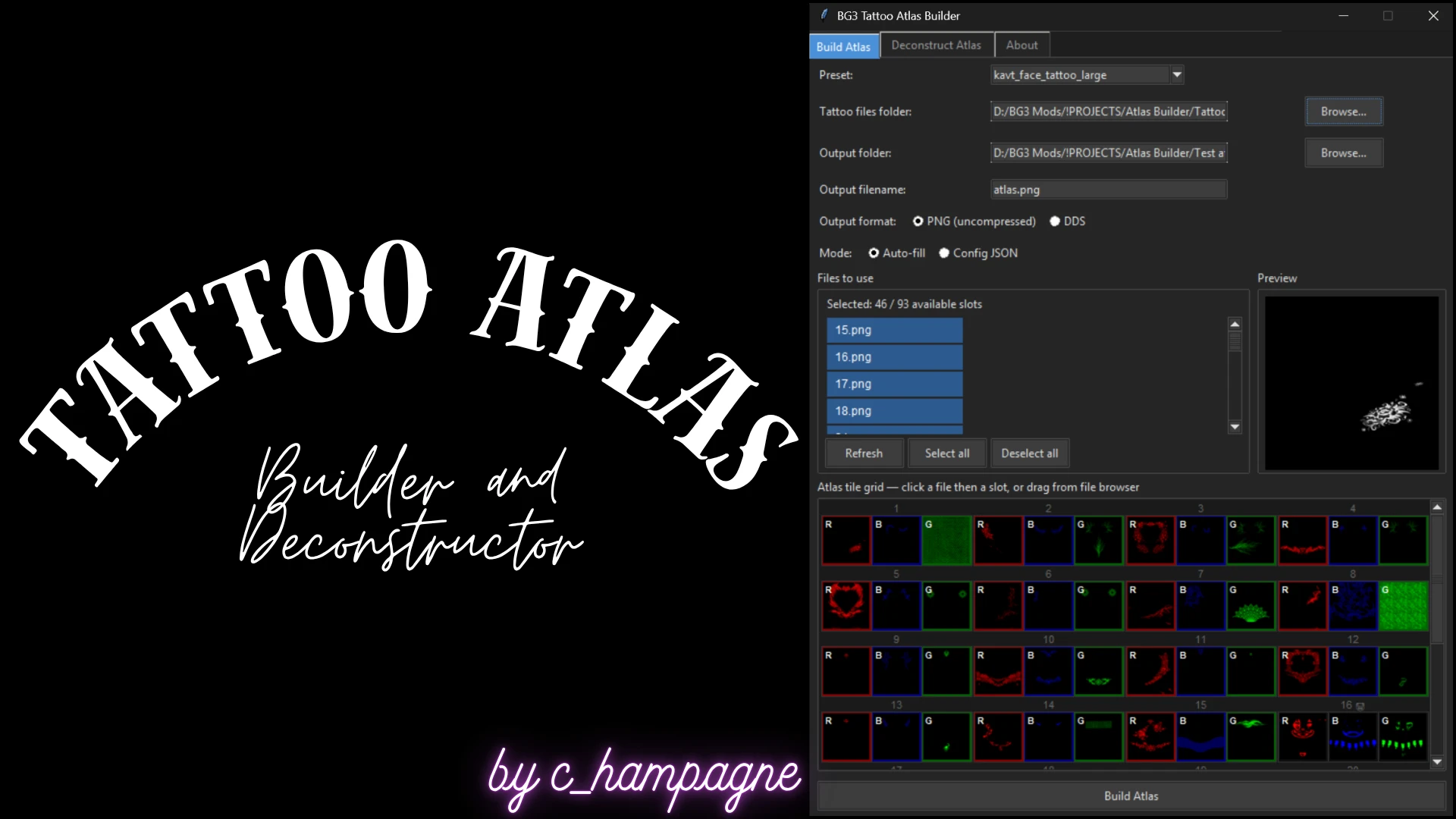Select the R tile of slot 4
Image resolution: width=1456 pixels, height=819 pixels.
coord(1303,540)
